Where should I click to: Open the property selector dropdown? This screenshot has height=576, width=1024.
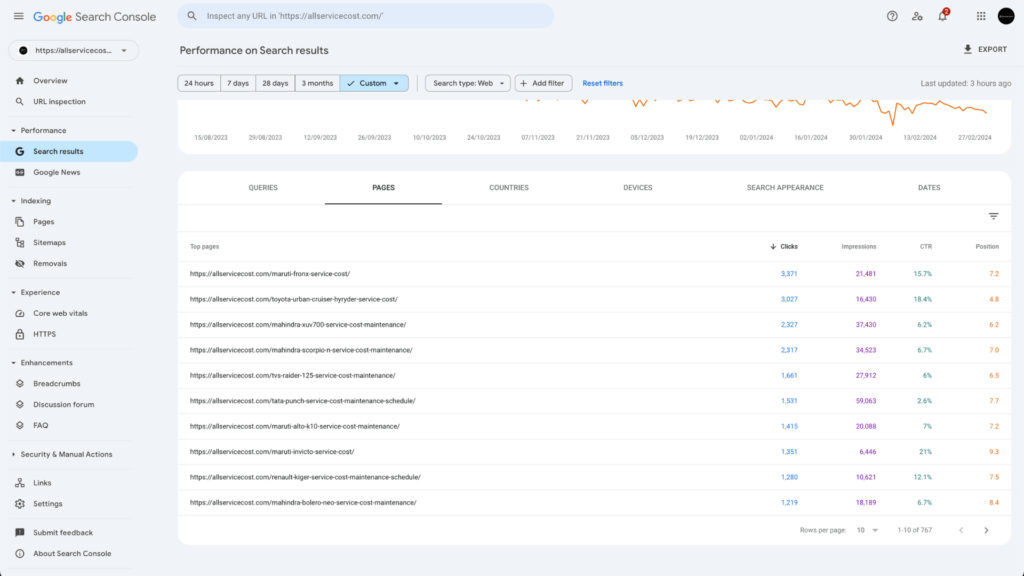point(73,50)
